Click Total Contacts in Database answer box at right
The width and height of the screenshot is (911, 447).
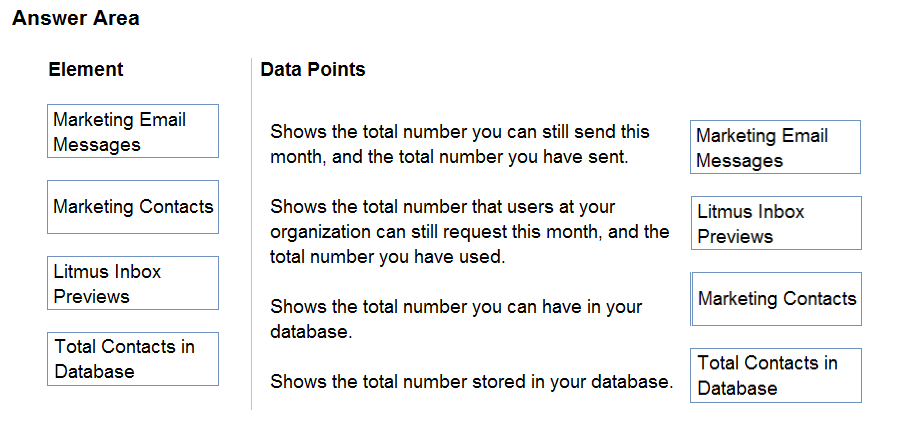(776, 376)
